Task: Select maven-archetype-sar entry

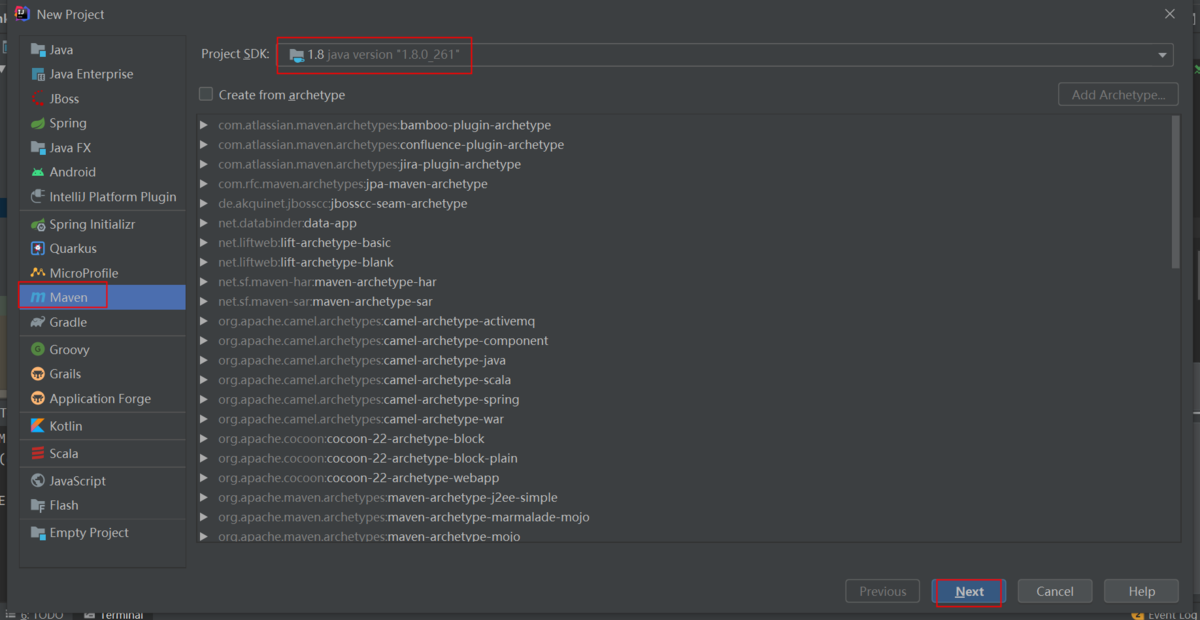Action: tap(325, 301)
